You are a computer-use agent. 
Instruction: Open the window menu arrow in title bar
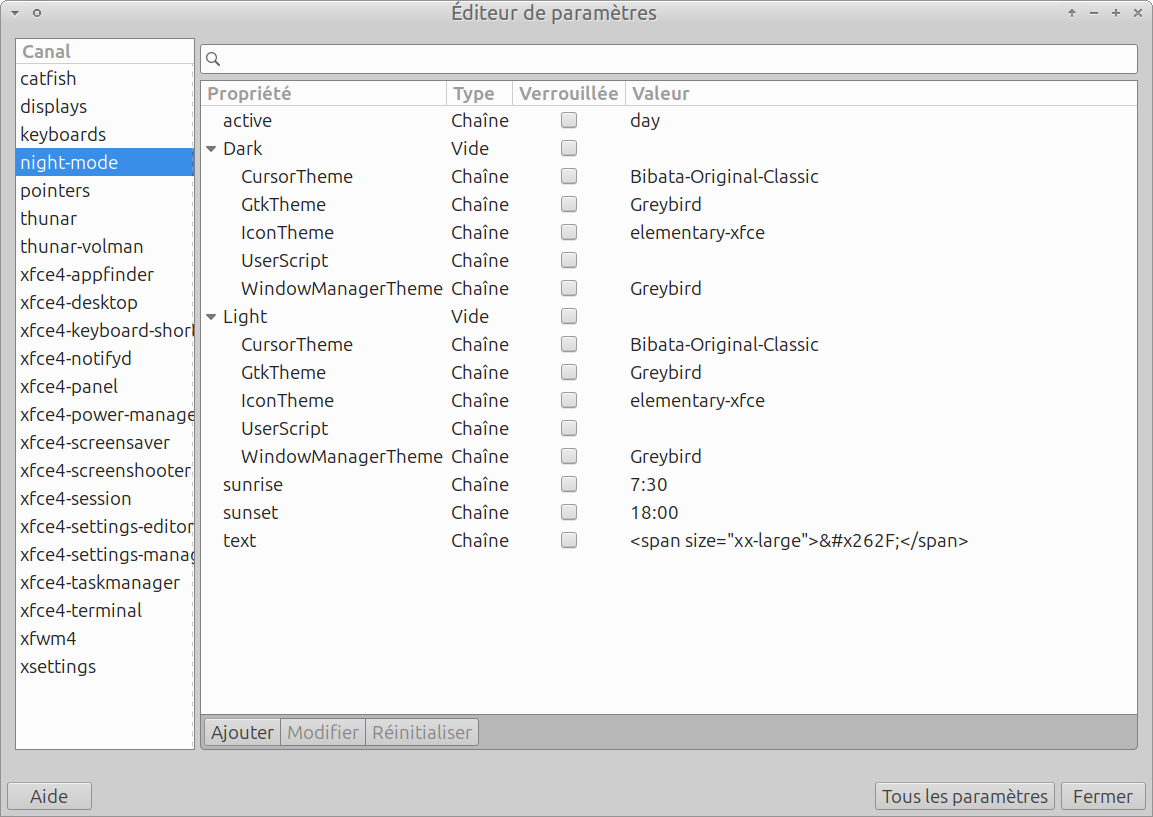pyautogui.click(x=15, y=13)
